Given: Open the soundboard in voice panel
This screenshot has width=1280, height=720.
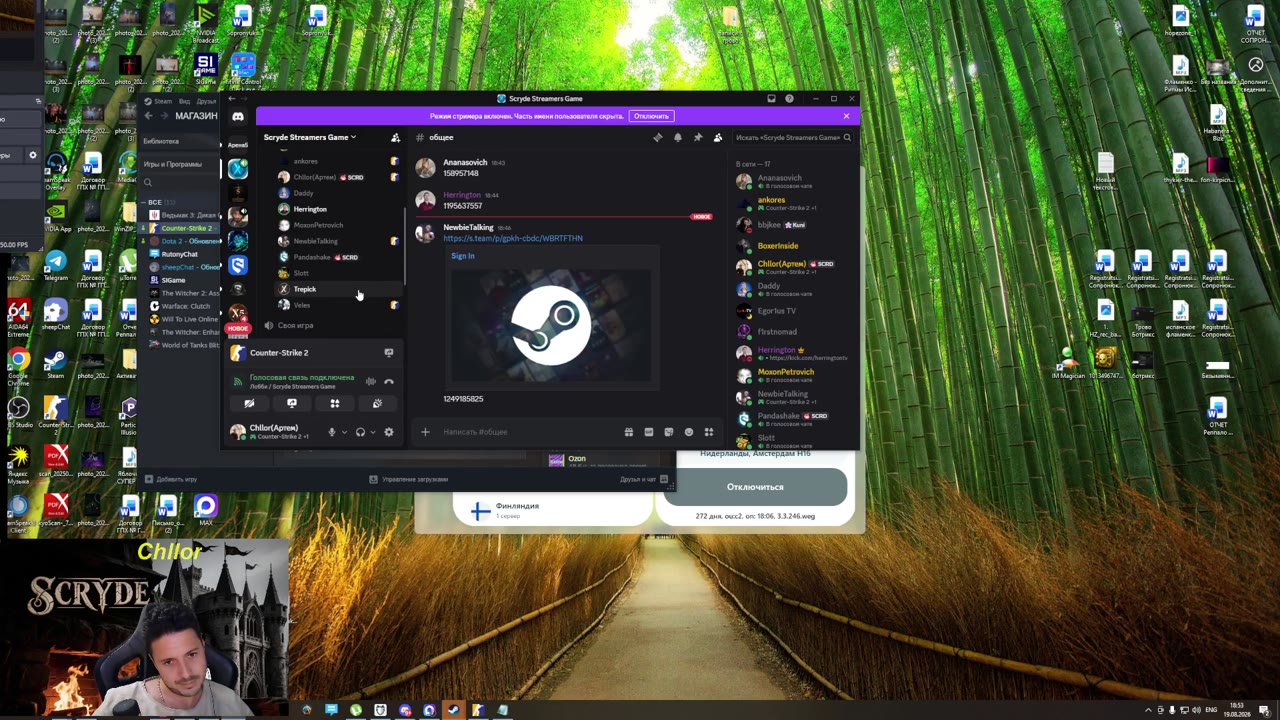Looking at the screenshot, I should tap(377, 404).
